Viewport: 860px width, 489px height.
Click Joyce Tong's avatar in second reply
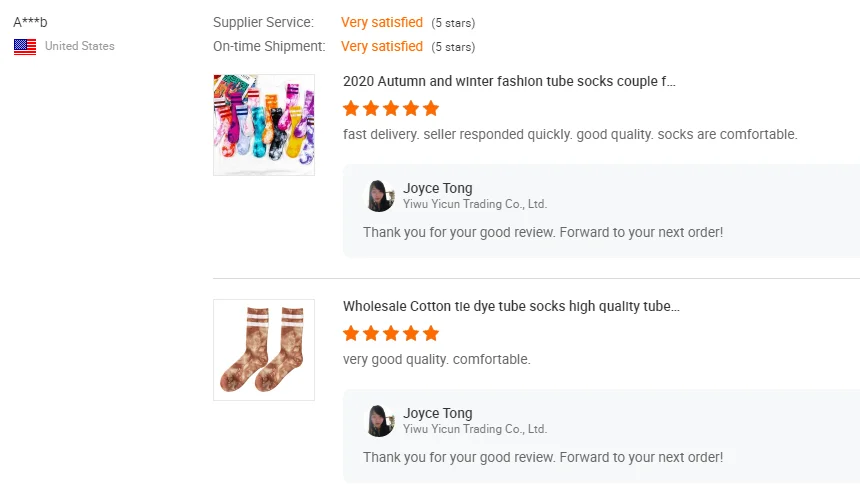pyautogui.click(x=380, y=421)
